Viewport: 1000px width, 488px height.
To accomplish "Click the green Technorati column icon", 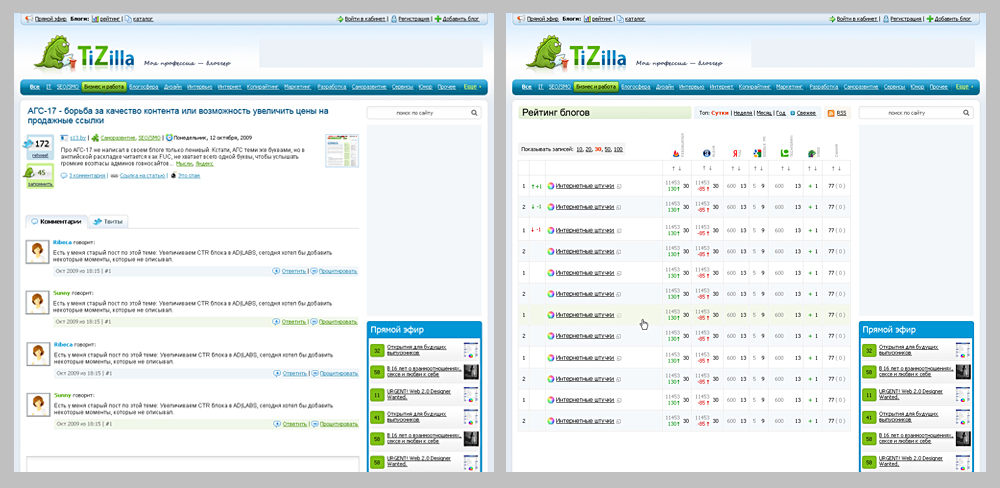I will tap(786, 153).
